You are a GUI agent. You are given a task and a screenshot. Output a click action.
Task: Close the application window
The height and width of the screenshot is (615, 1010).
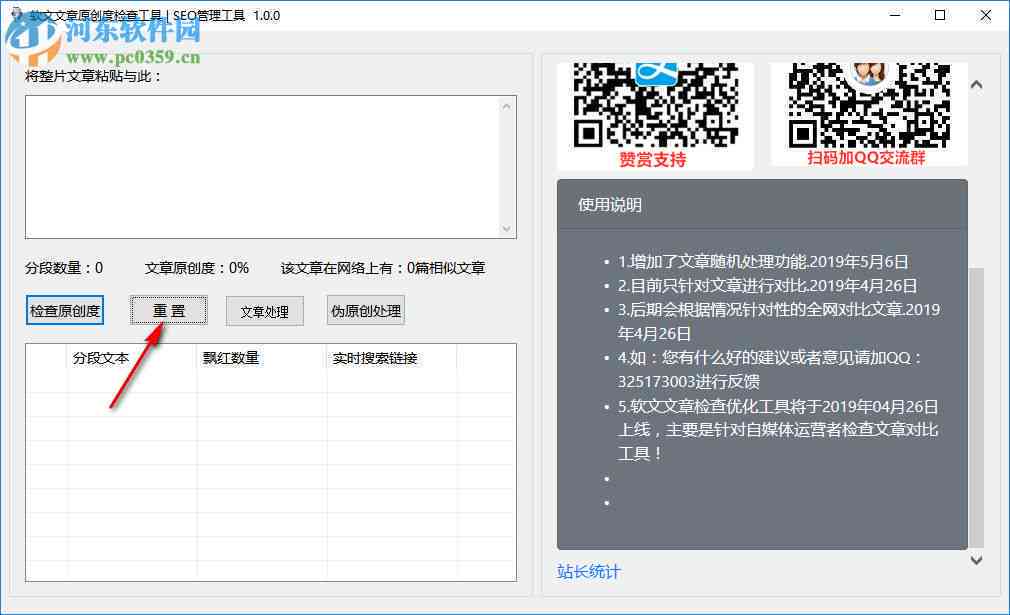986,15
